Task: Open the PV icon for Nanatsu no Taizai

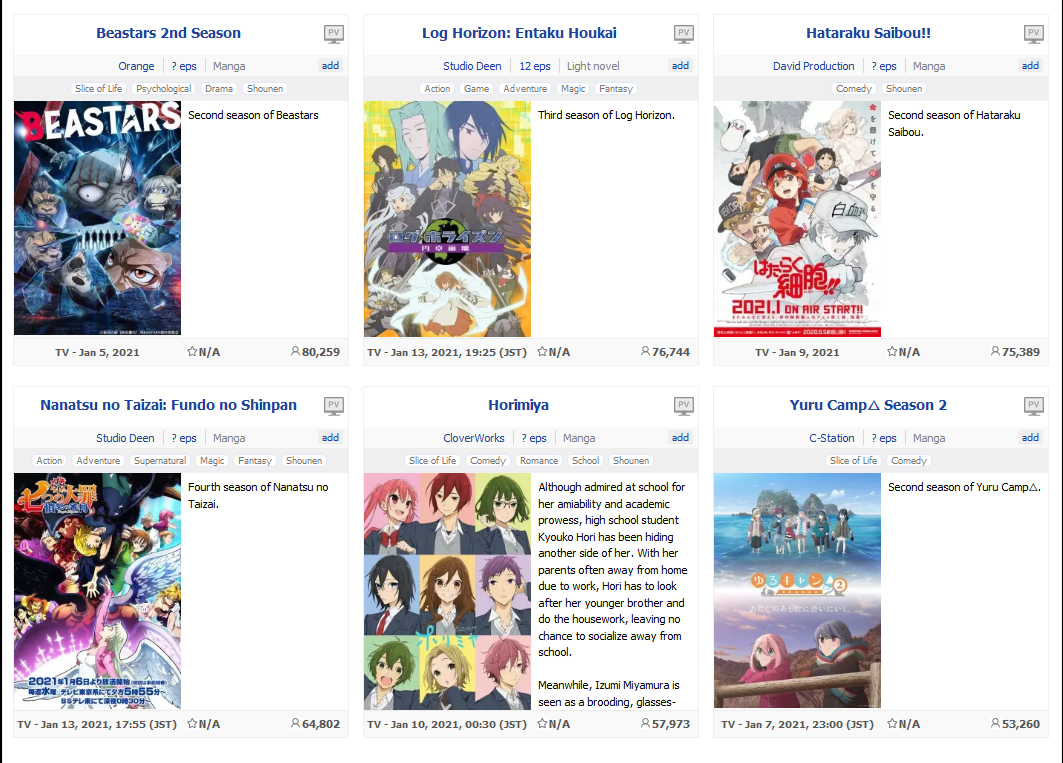Action: (x=334, y=406)
